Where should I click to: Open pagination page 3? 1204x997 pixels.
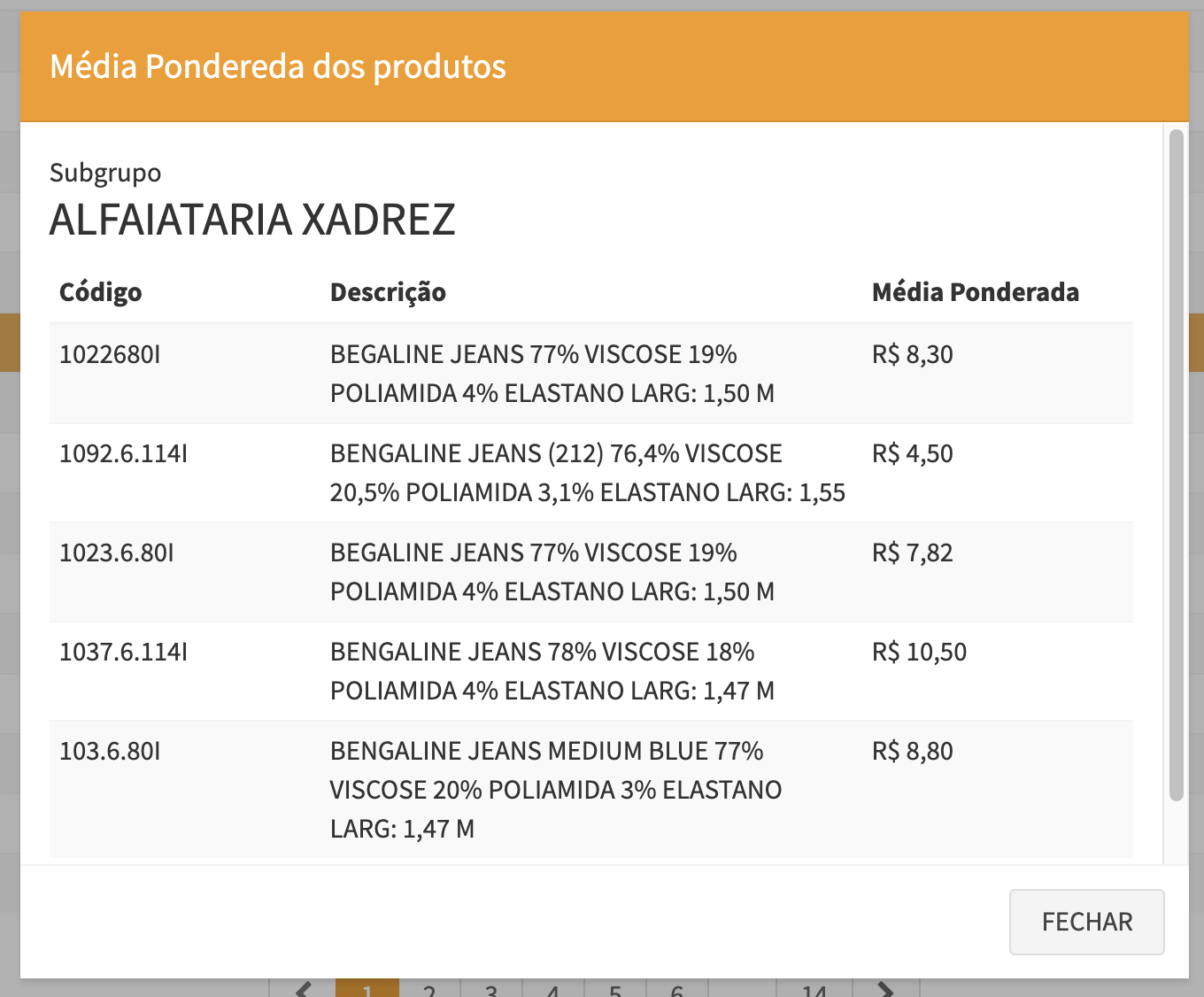(491, 990)
